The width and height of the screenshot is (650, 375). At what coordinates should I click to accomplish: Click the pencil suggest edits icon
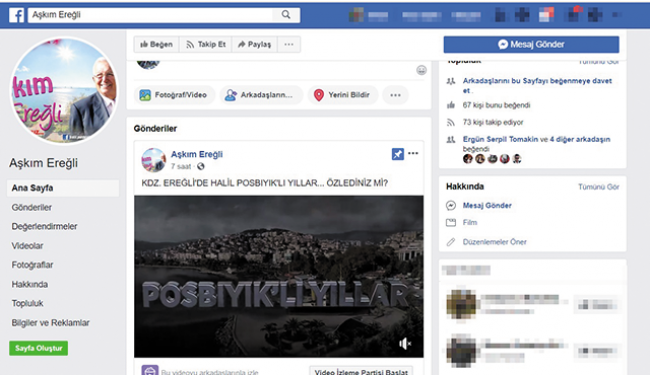click(x=451, y=242)
